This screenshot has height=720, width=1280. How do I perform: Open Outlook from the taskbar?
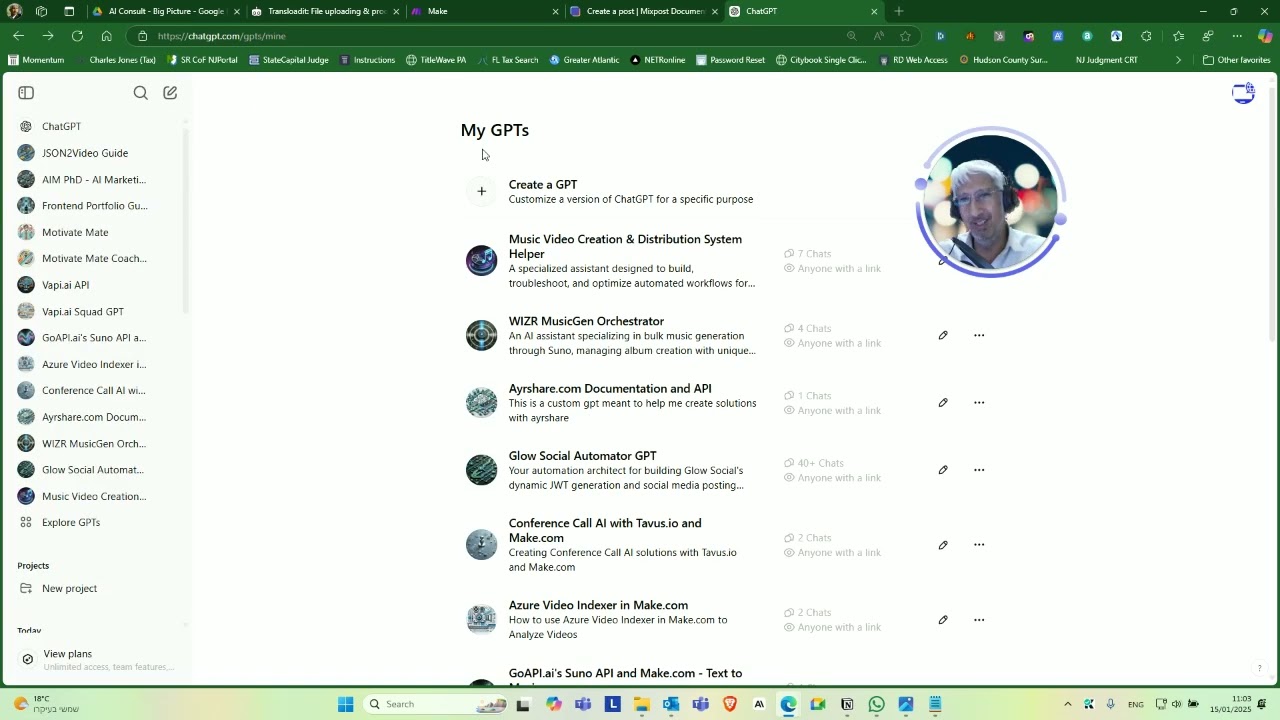pos(671,704)
